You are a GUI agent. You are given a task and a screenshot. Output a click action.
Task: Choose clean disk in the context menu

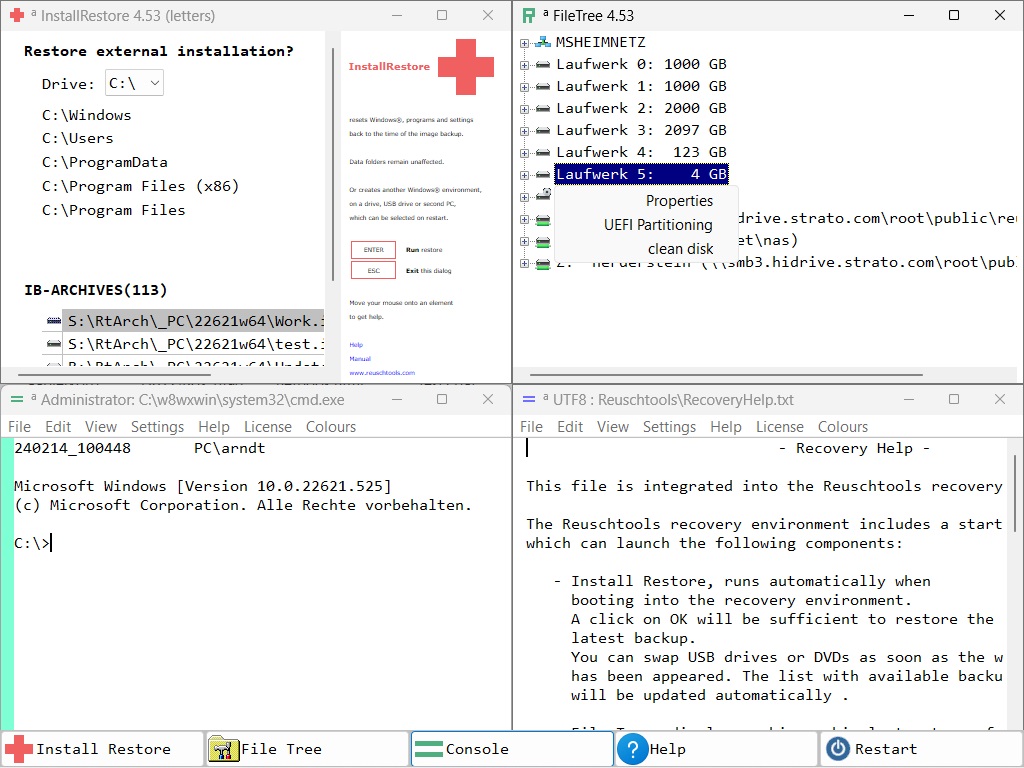pos(680,249)
